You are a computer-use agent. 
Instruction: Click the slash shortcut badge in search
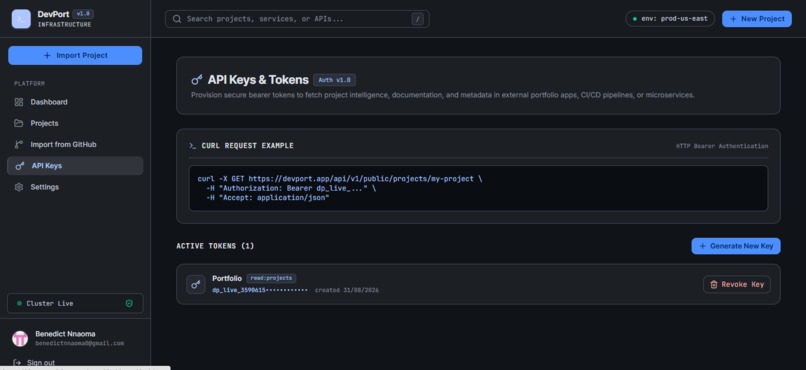(418, 19)
